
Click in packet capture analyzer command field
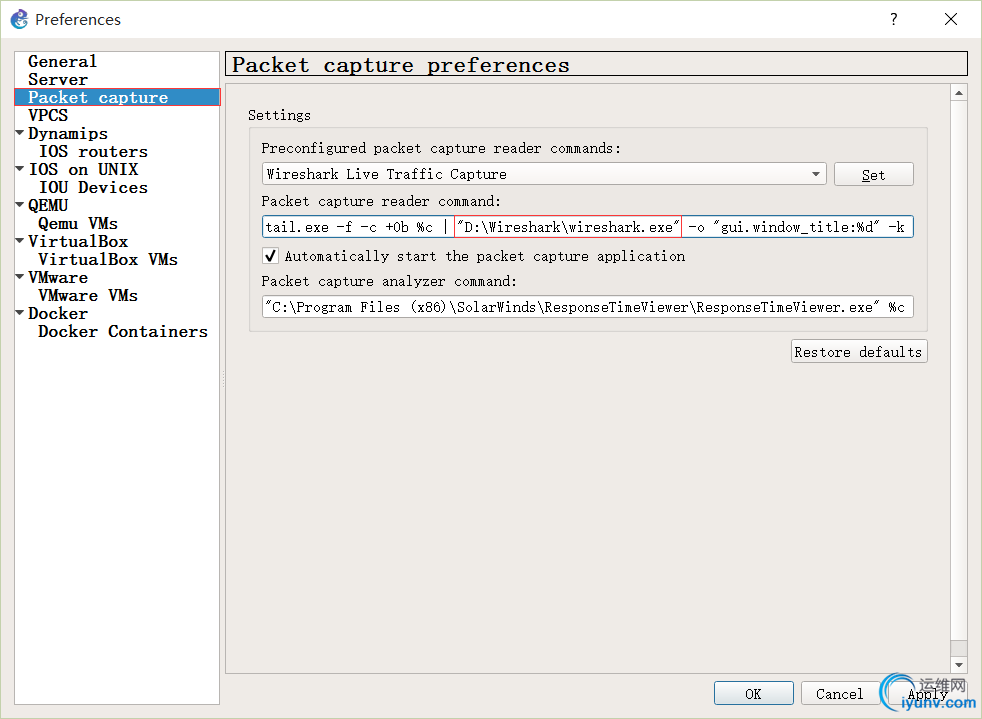(x=587, y=307)
